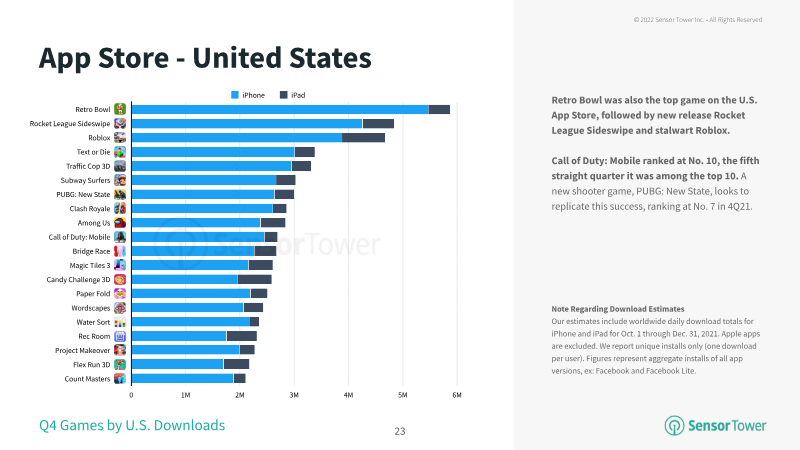
Task: Click the Text or Die label
Action: [x=93, y=152]
